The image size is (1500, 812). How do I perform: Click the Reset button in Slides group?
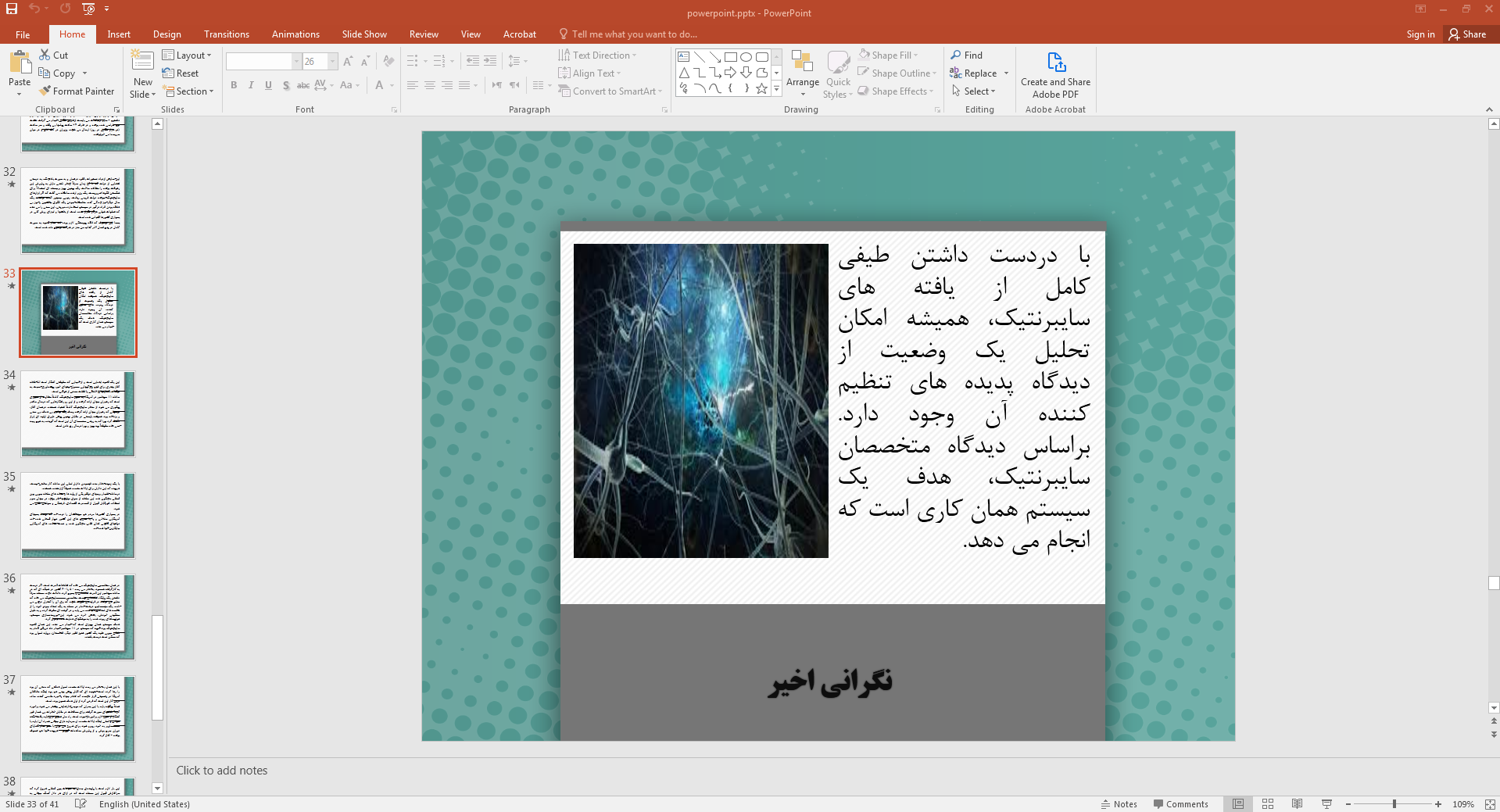181,73
